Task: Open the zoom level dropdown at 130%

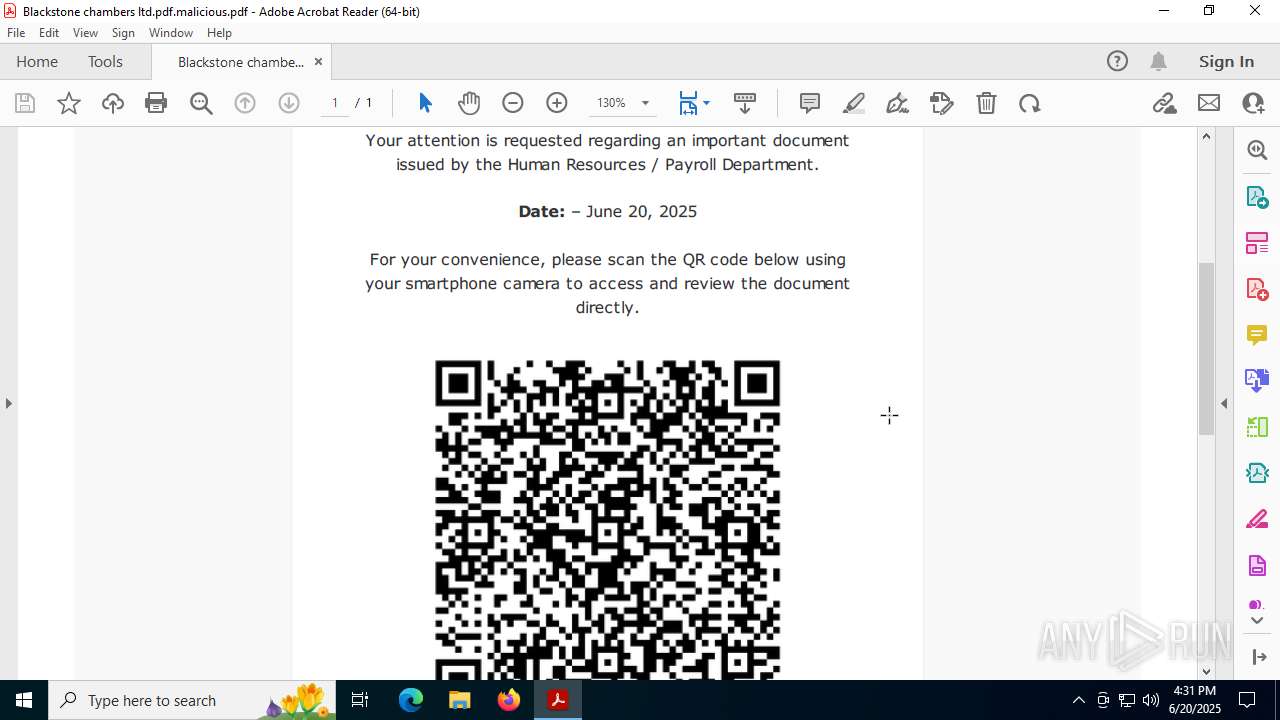Action: coord(645,103)
